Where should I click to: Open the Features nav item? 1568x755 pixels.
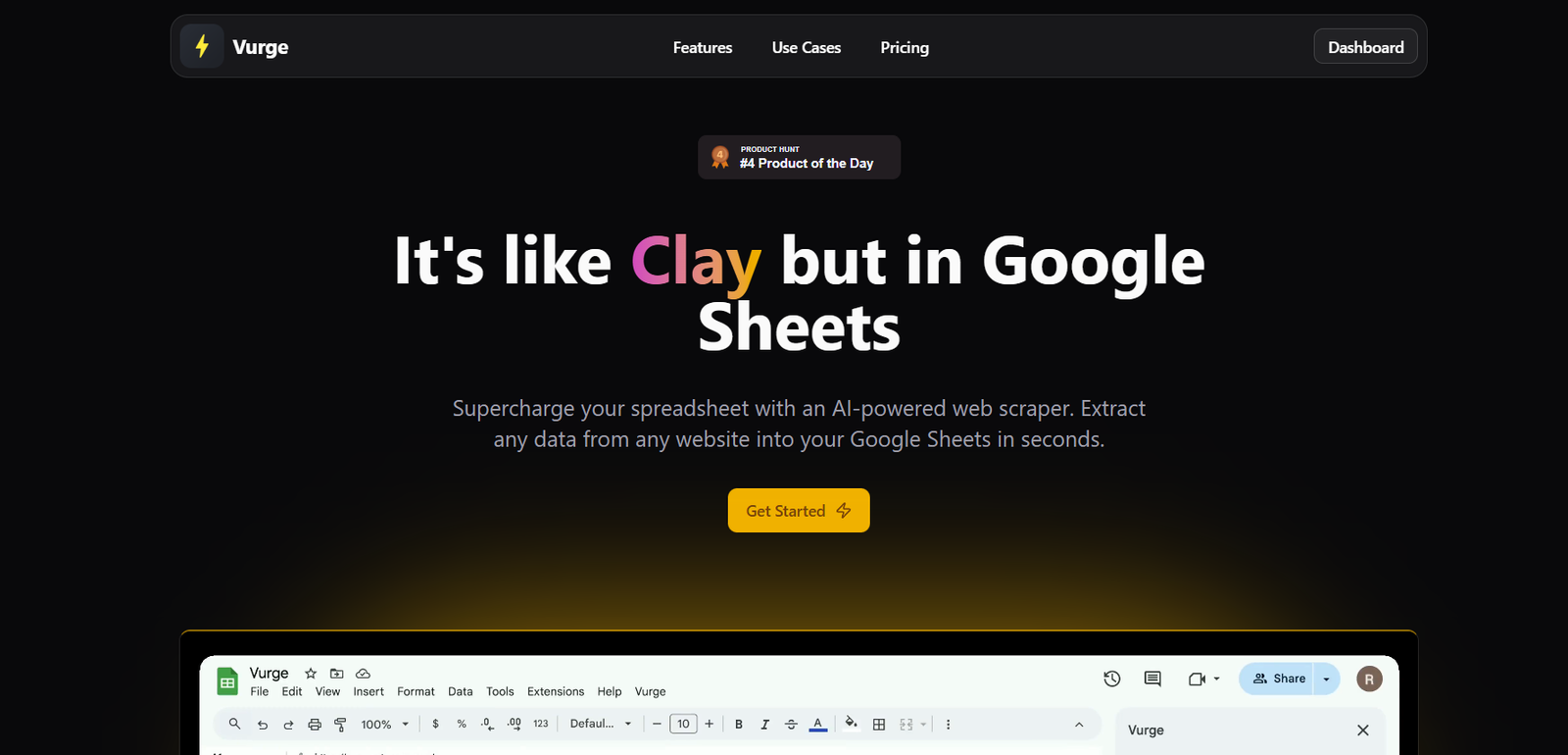702,47
